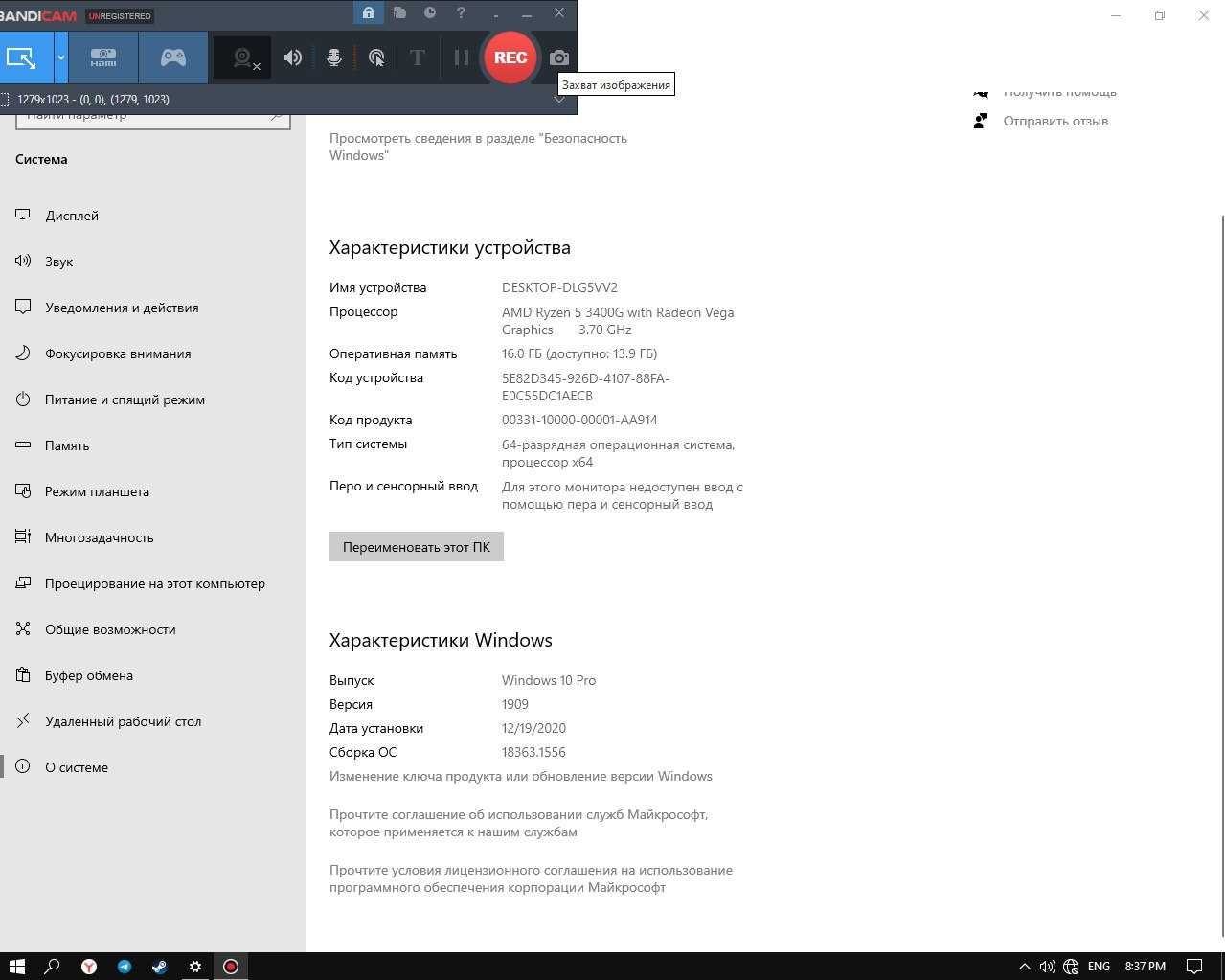
Task: Open Microsoft services agreement link
Action: tap(518, 823)
